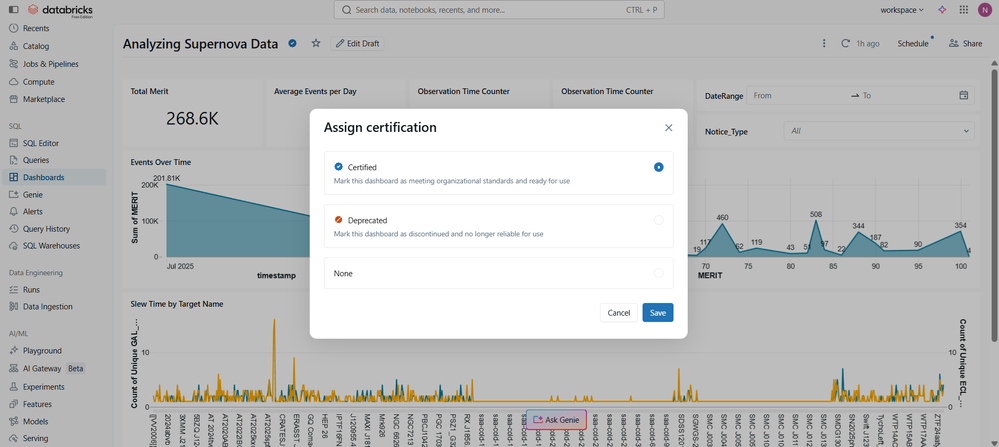The image size is (999, 447).
Task: Cancel the Assign certification dialog
Action: tap(619, 313)
